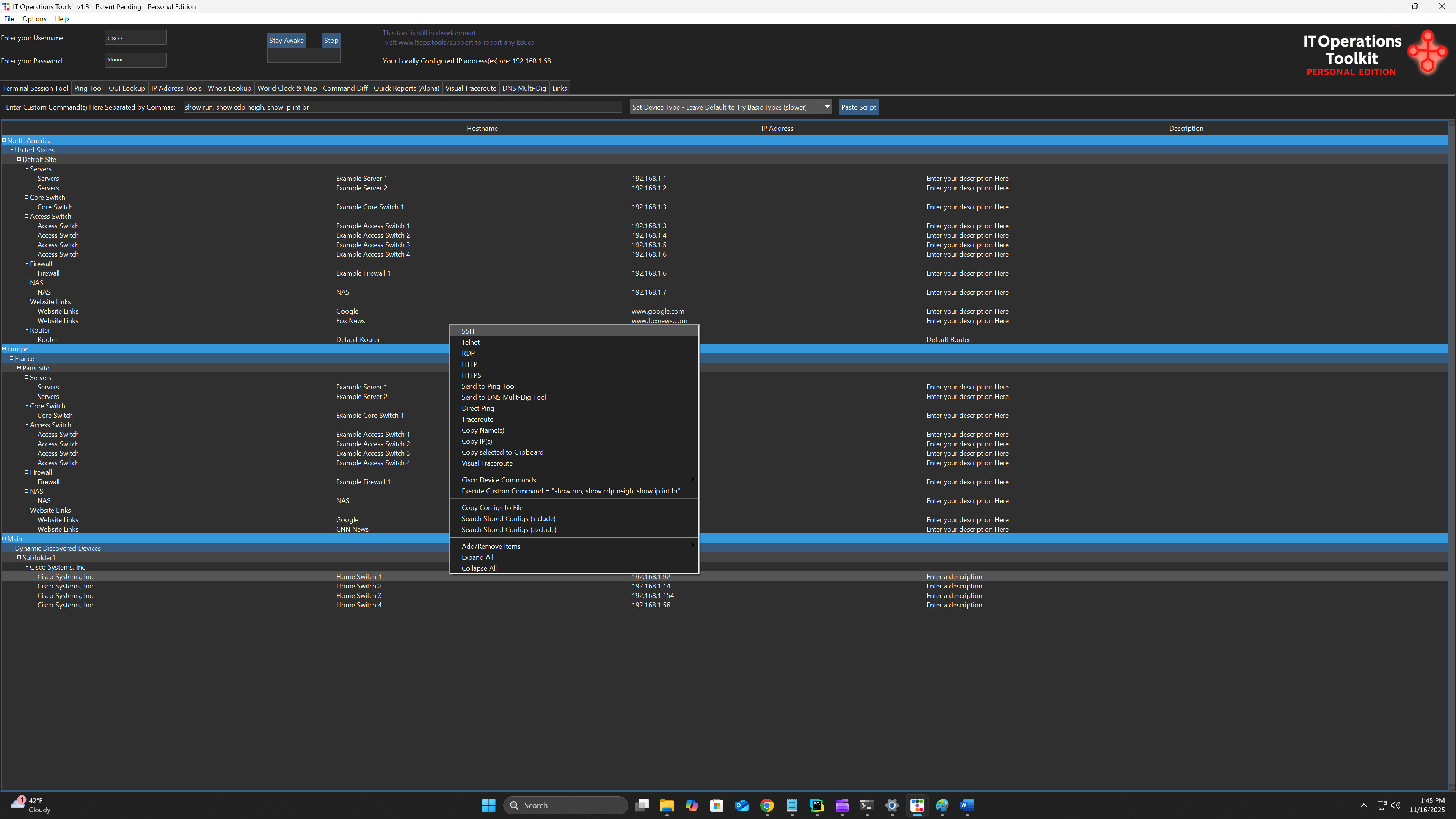1456x819 pixels.
Task: Select Copy Configs to File
Action: [x=492, y=507]
